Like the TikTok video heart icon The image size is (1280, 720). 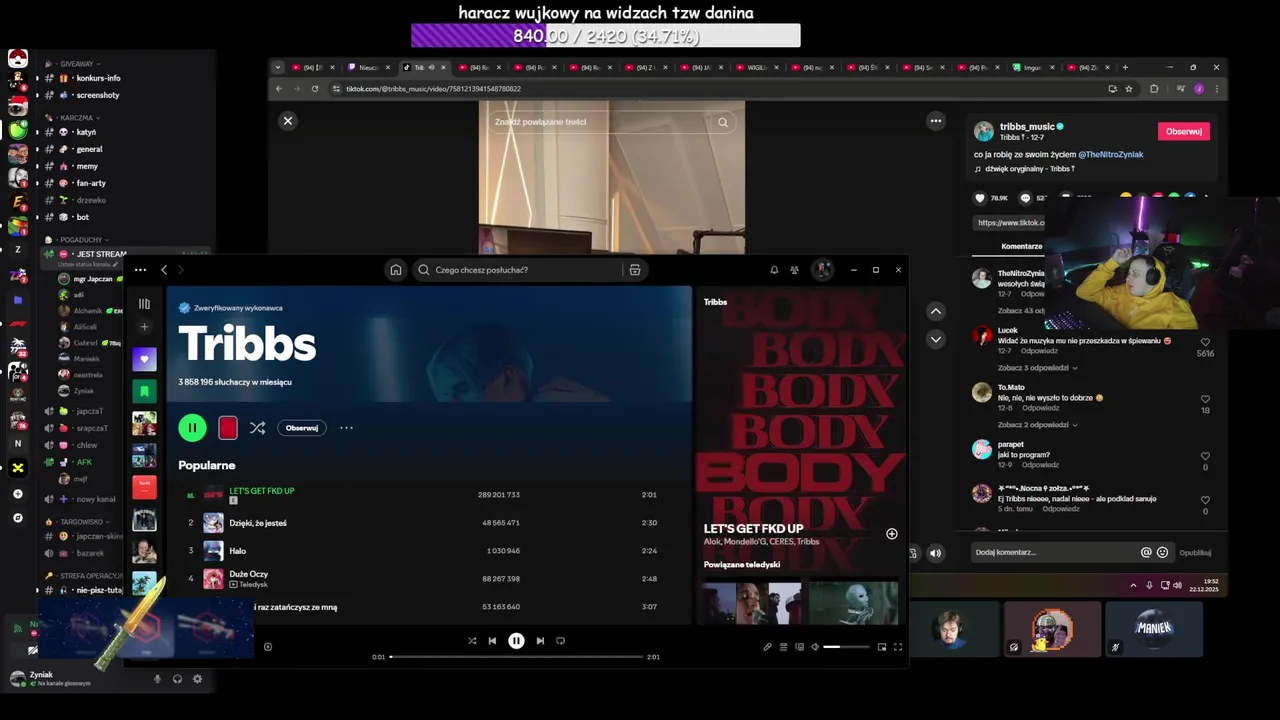point(981,198)
